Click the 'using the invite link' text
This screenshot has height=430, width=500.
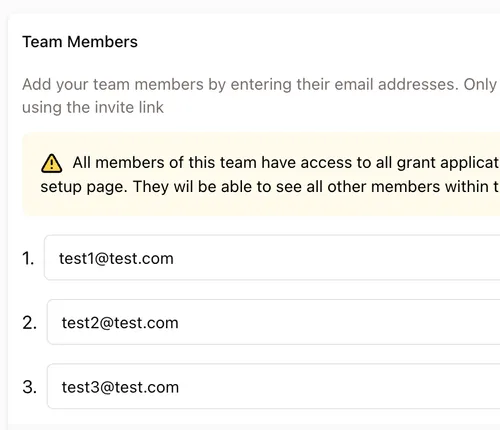pyautogui.click(x=93, y=107)
